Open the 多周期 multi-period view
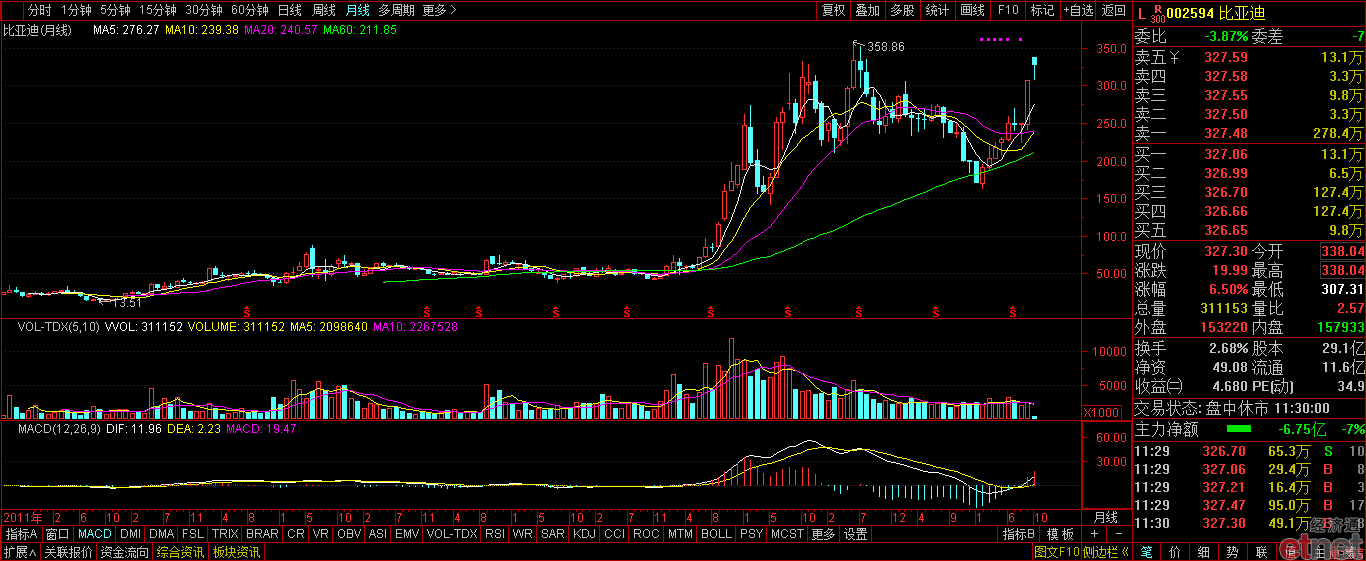Image resolution: width=1366 pixels, height=561 pixels. coord(397,10)
